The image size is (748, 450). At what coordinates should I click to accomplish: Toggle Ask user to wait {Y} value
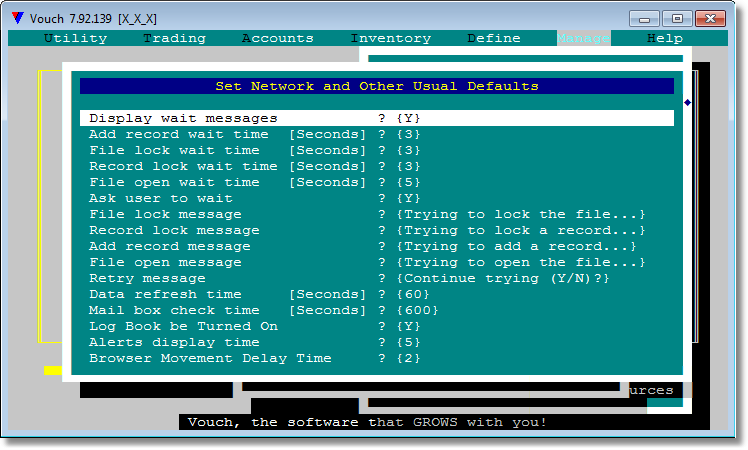click(x=408, y=199)
